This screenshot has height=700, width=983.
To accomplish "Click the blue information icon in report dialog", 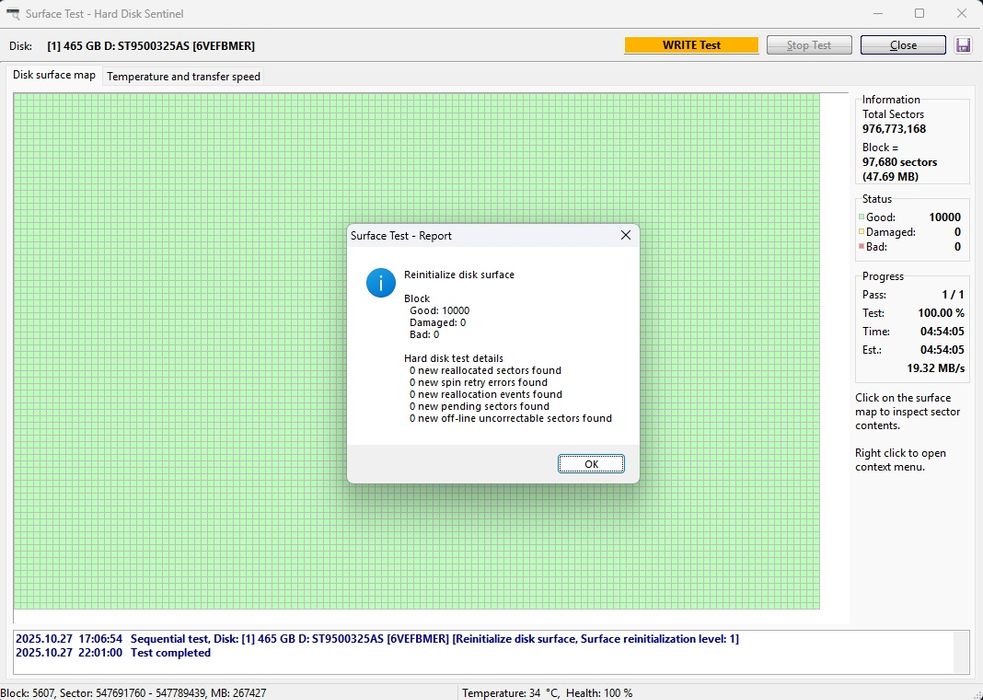I will click(381, 283).
